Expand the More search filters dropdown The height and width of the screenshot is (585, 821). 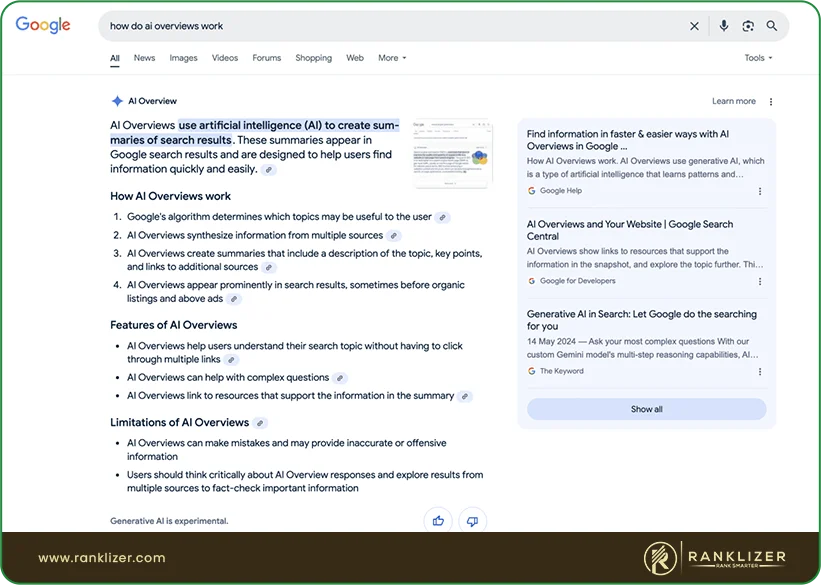[392, 58]
